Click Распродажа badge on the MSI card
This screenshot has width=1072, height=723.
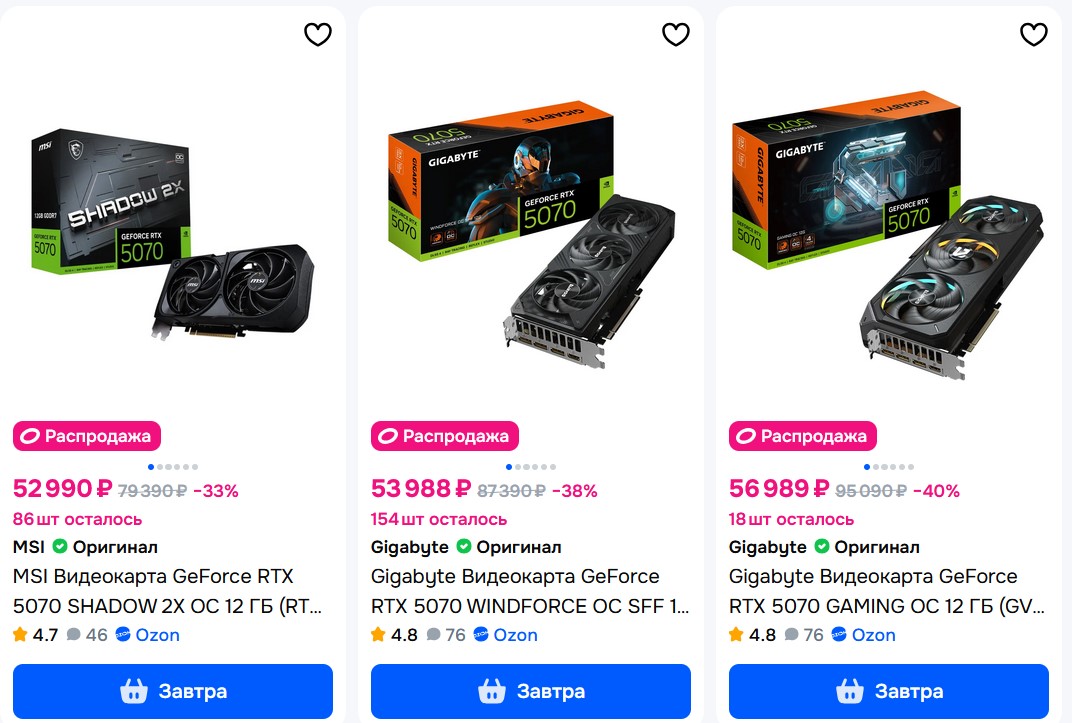[x=87, y=436]
